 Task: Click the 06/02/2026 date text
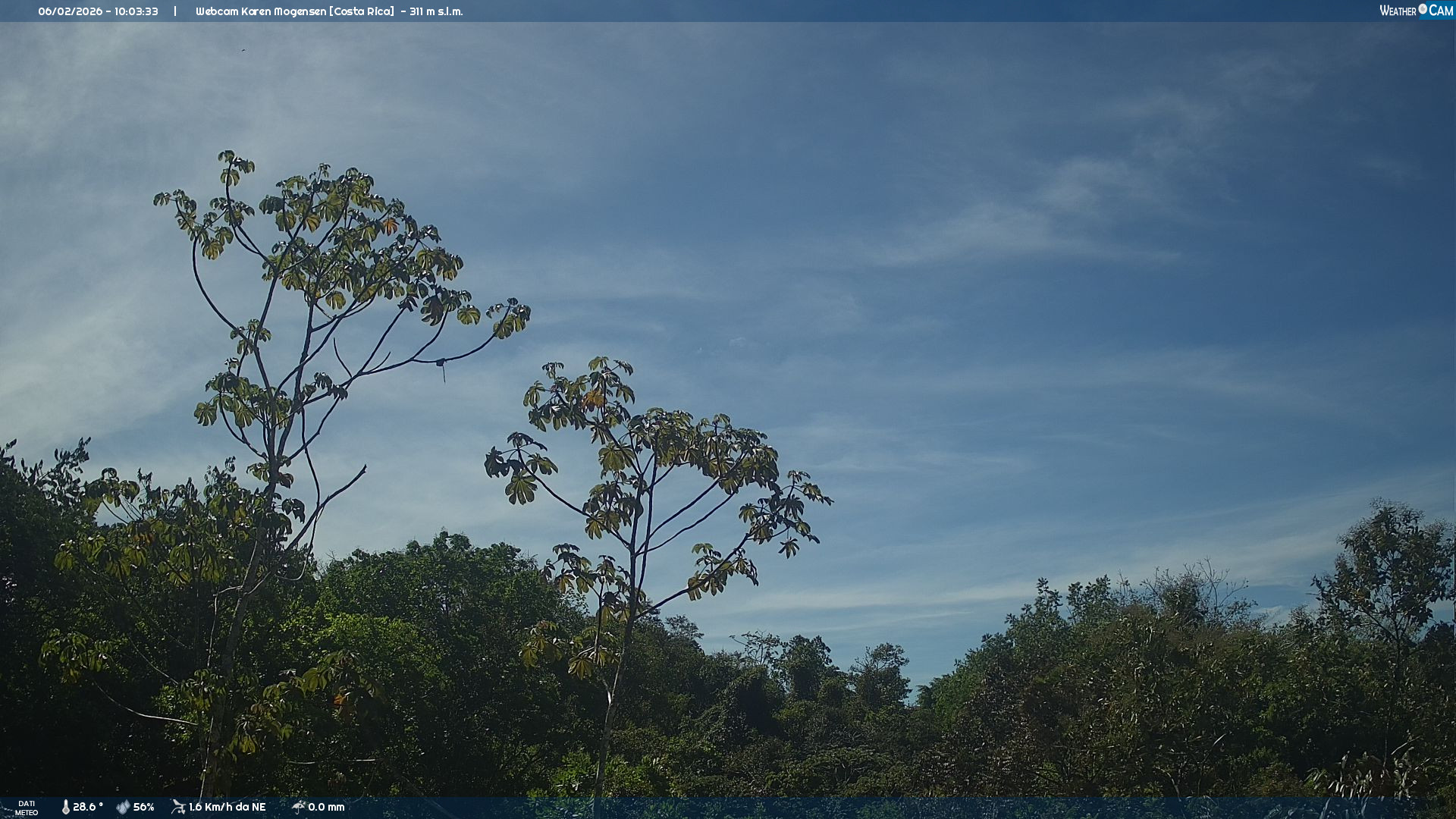click(70, 11)
